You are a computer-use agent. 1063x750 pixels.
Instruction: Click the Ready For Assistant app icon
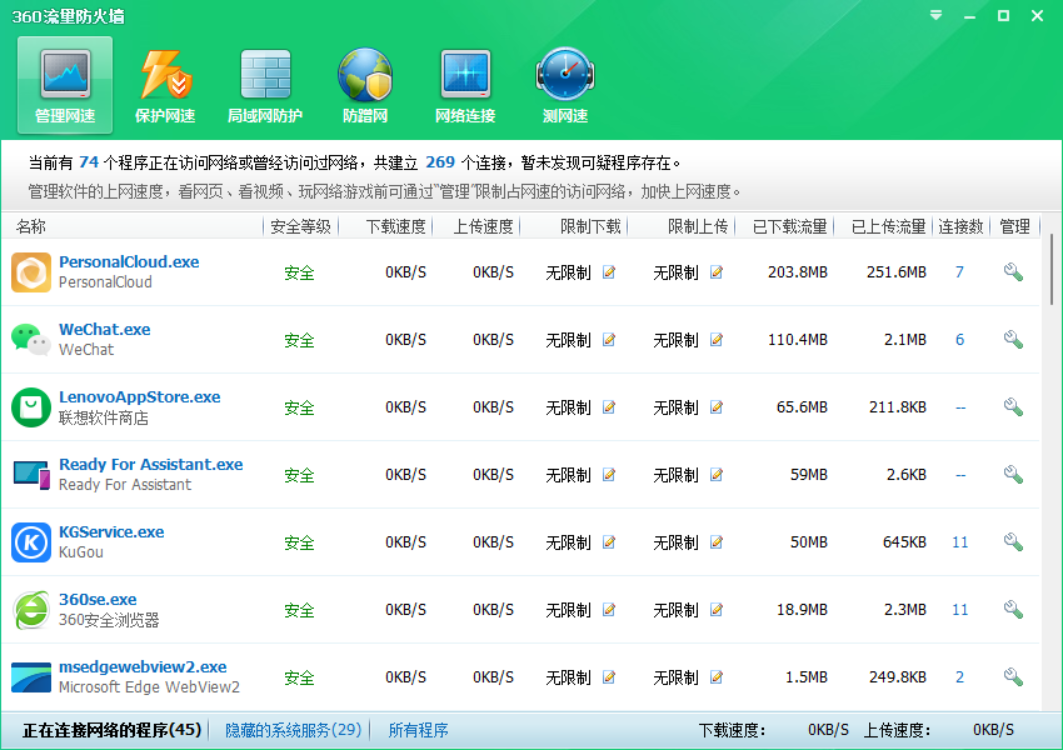click(x=31, y=475)
